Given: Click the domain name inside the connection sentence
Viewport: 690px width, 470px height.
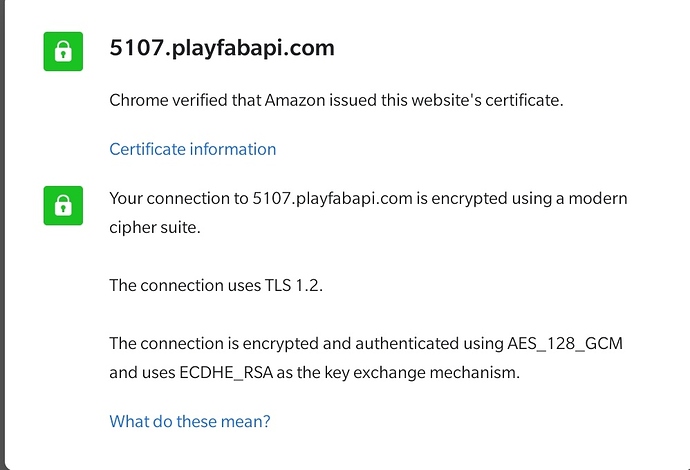Looking at the screenshot, I should tap(332, 198).
